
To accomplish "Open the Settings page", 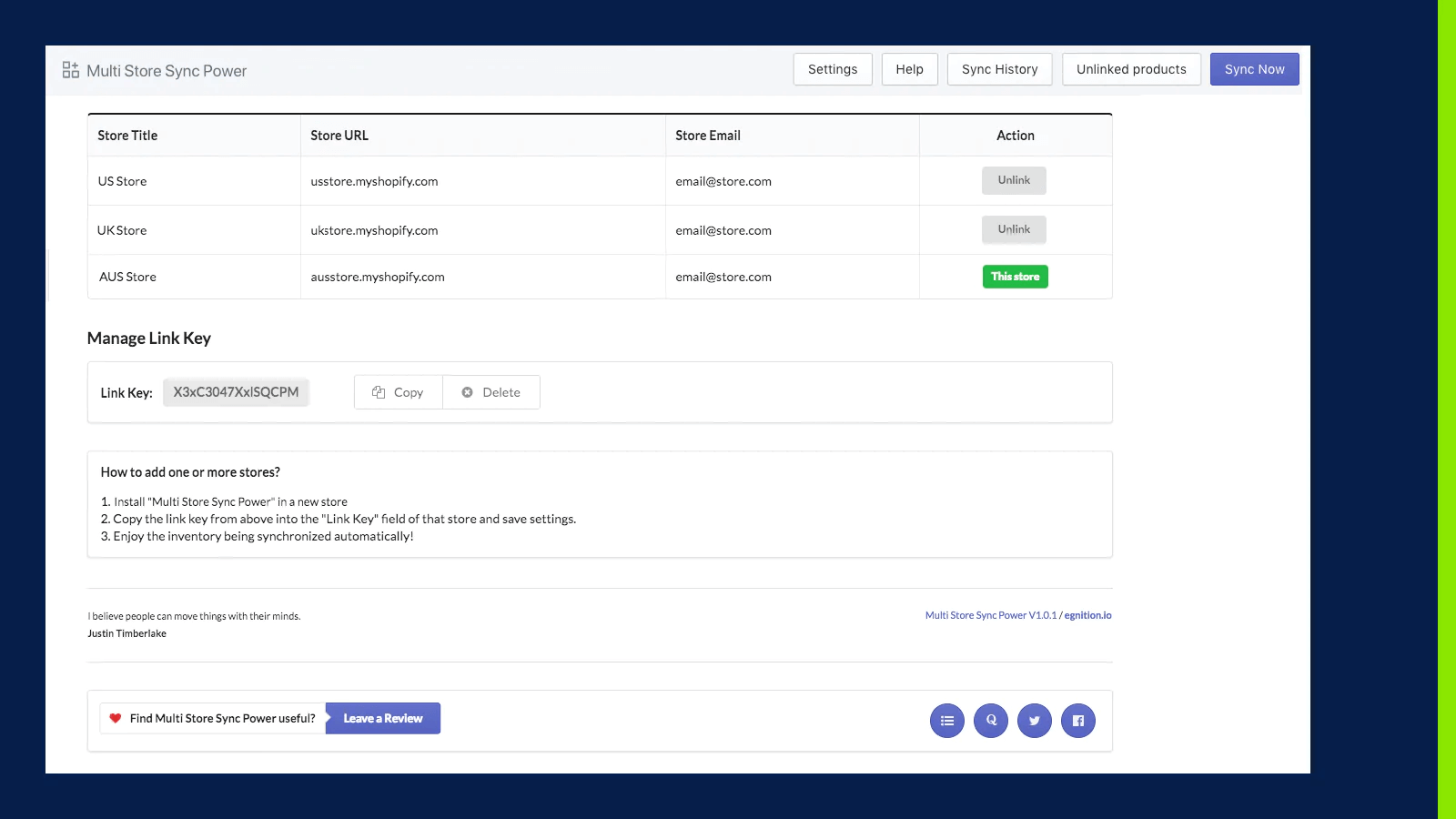I will (x=833, y=69).
